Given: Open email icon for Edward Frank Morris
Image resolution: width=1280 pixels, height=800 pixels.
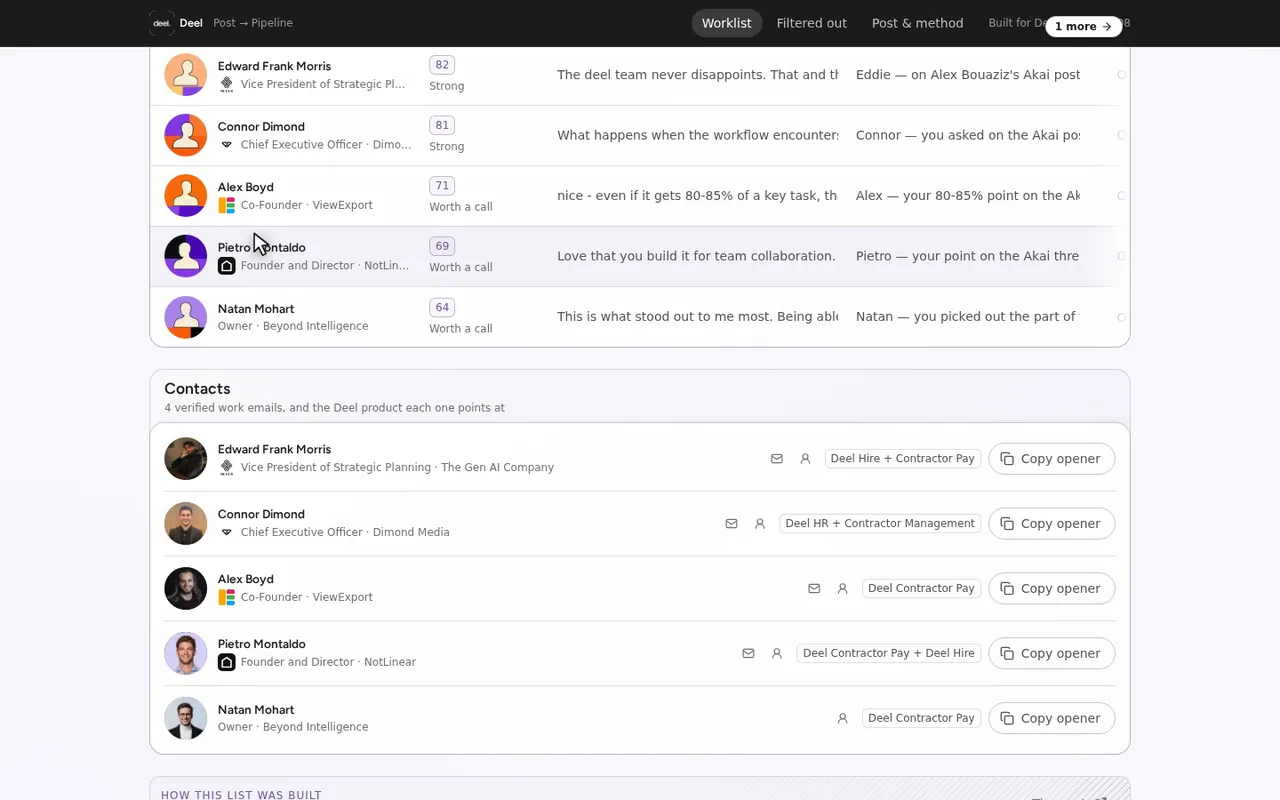Looking at the screenshot, I should (x=777, y=459).
